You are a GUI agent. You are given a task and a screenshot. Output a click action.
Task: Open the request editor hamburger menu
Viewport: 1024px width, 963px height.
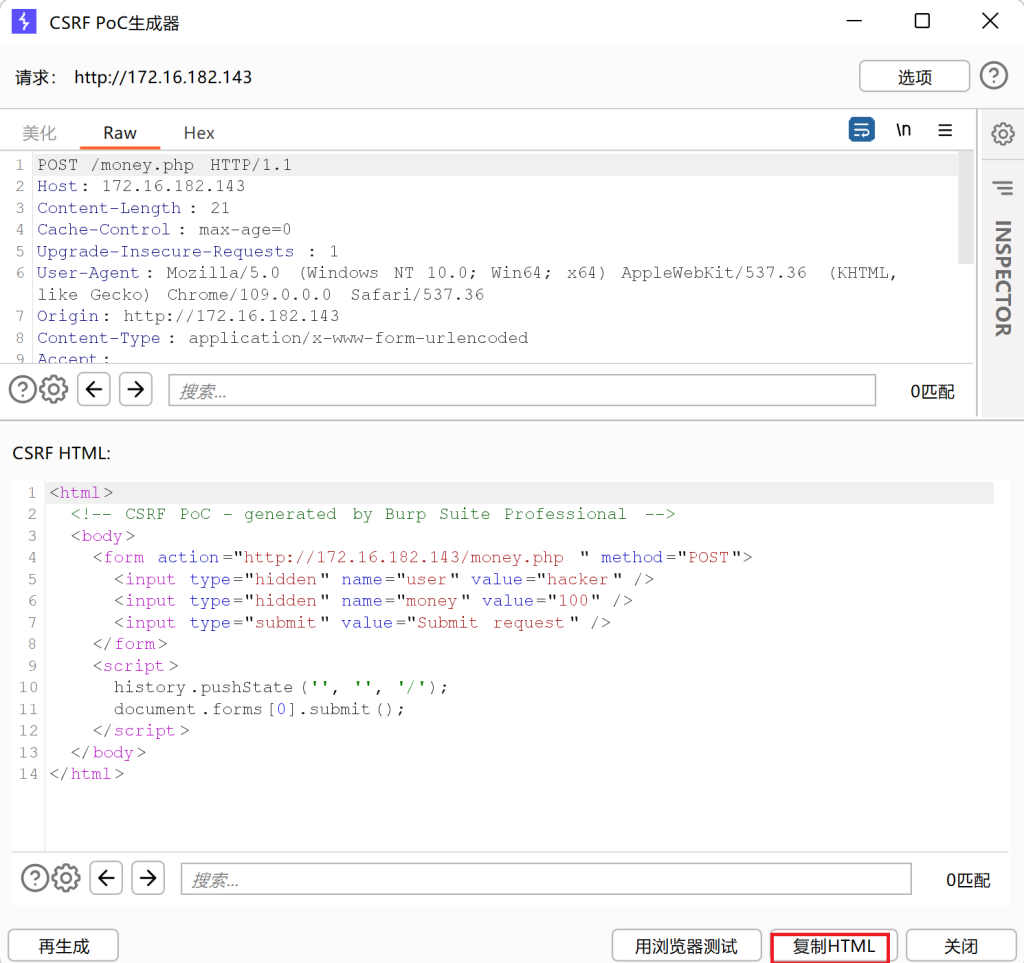pos(945,130)
